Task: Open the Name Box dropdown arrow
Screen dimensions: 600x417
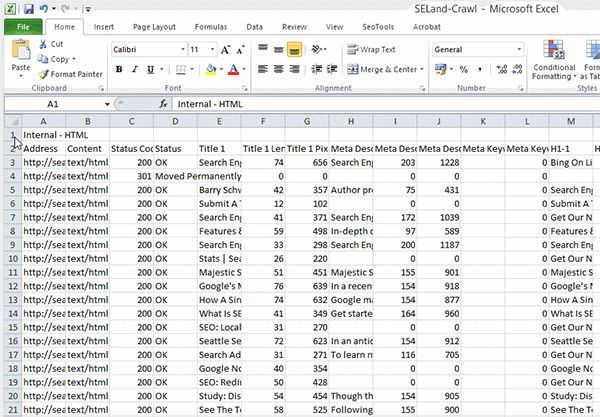Action: [x=106, y=103]
